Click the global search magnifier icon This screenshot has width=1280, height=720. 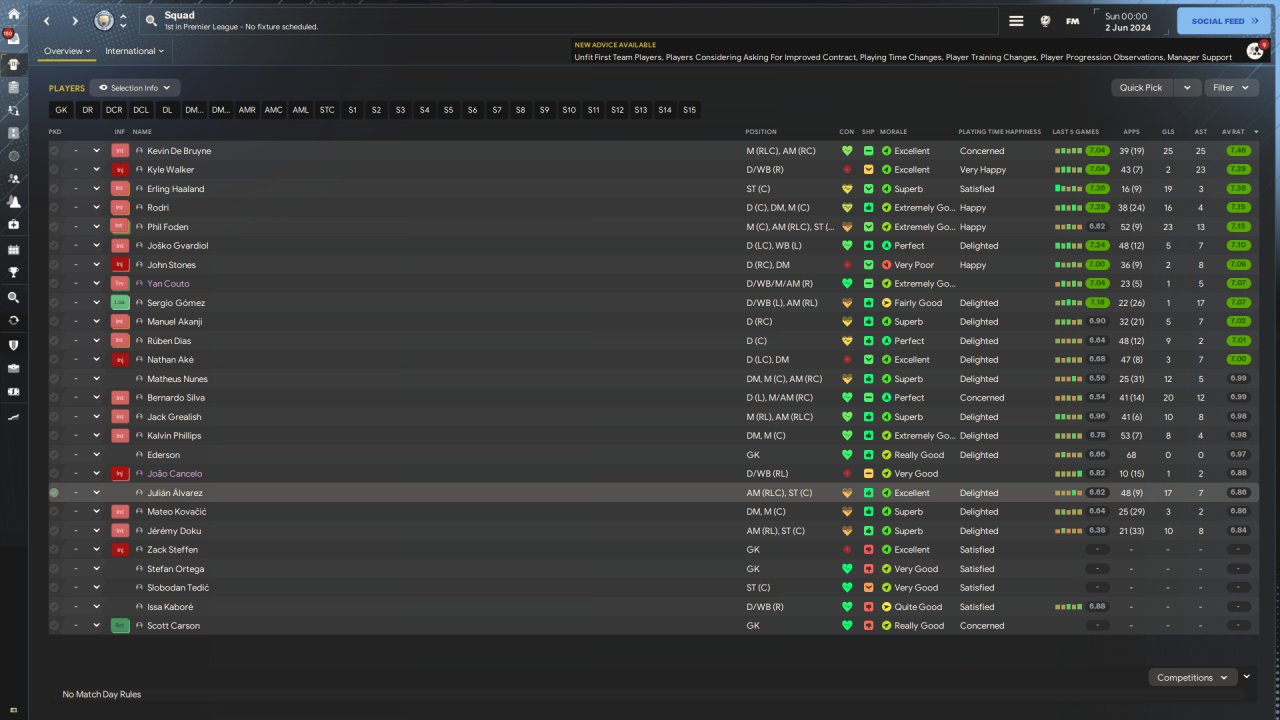[151, 21]
